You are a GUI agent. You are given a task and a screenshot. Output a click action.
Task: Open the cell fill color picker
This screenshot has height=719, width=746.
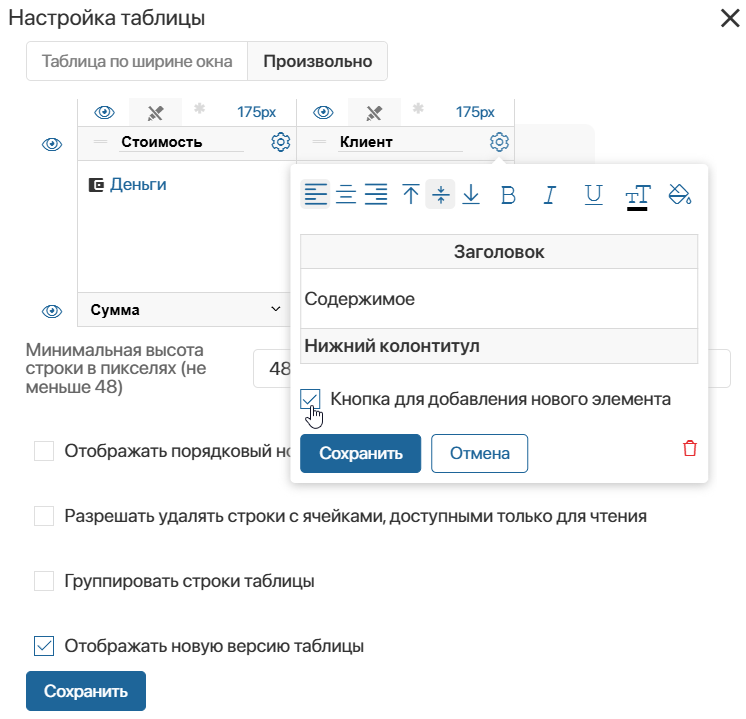[680, 195]
